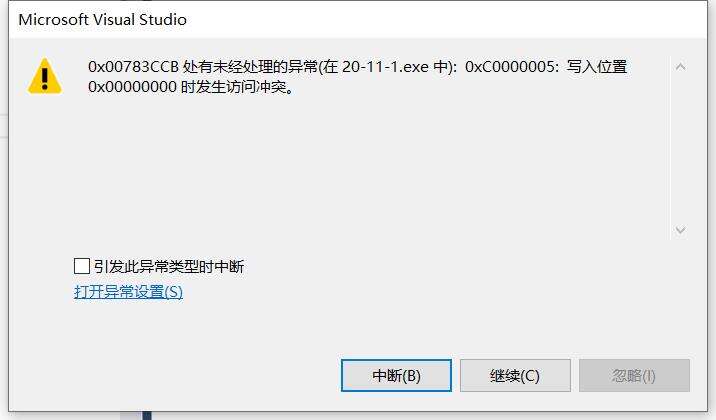
Task: Click the up arrow of the message scrollbar
Action: click(x=680, y=67)
